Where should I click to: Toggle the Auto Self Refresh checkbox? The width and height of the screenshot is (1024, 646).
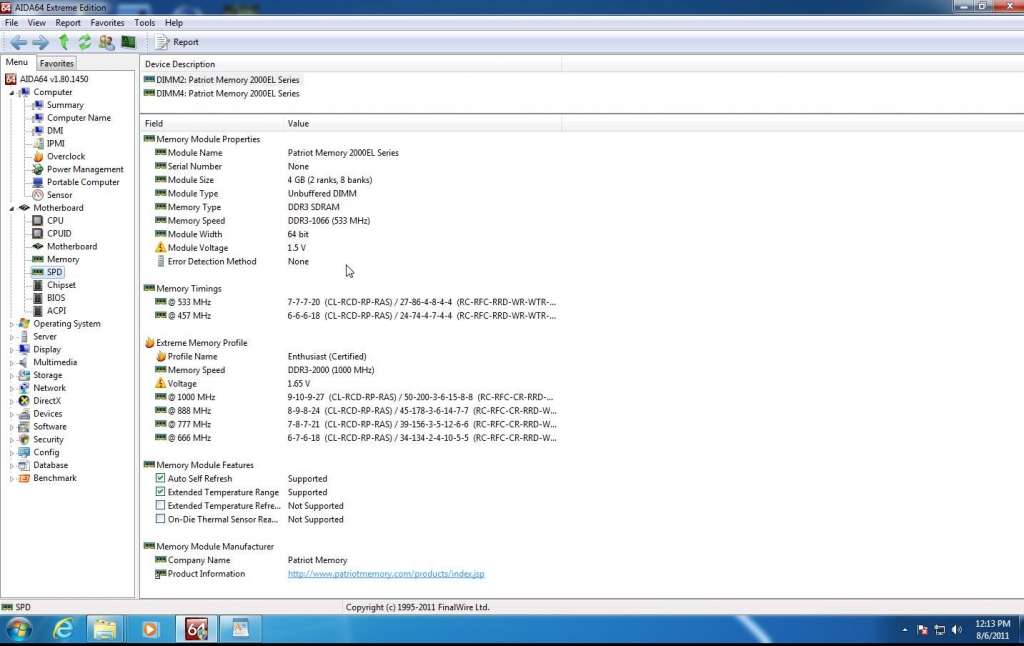[160, 479]
